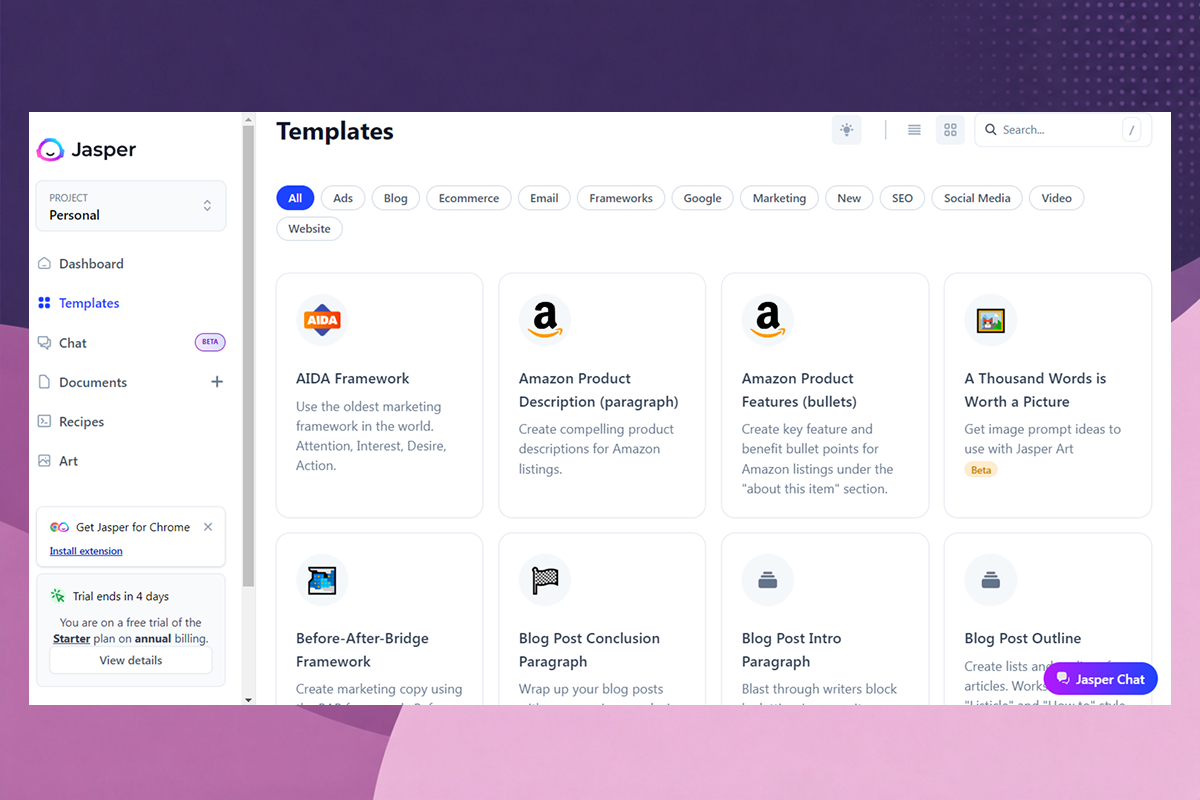Screen dimensions: 1200x800
Task: Click the Blog Post Conclusion flag icon
Action: 545,580
